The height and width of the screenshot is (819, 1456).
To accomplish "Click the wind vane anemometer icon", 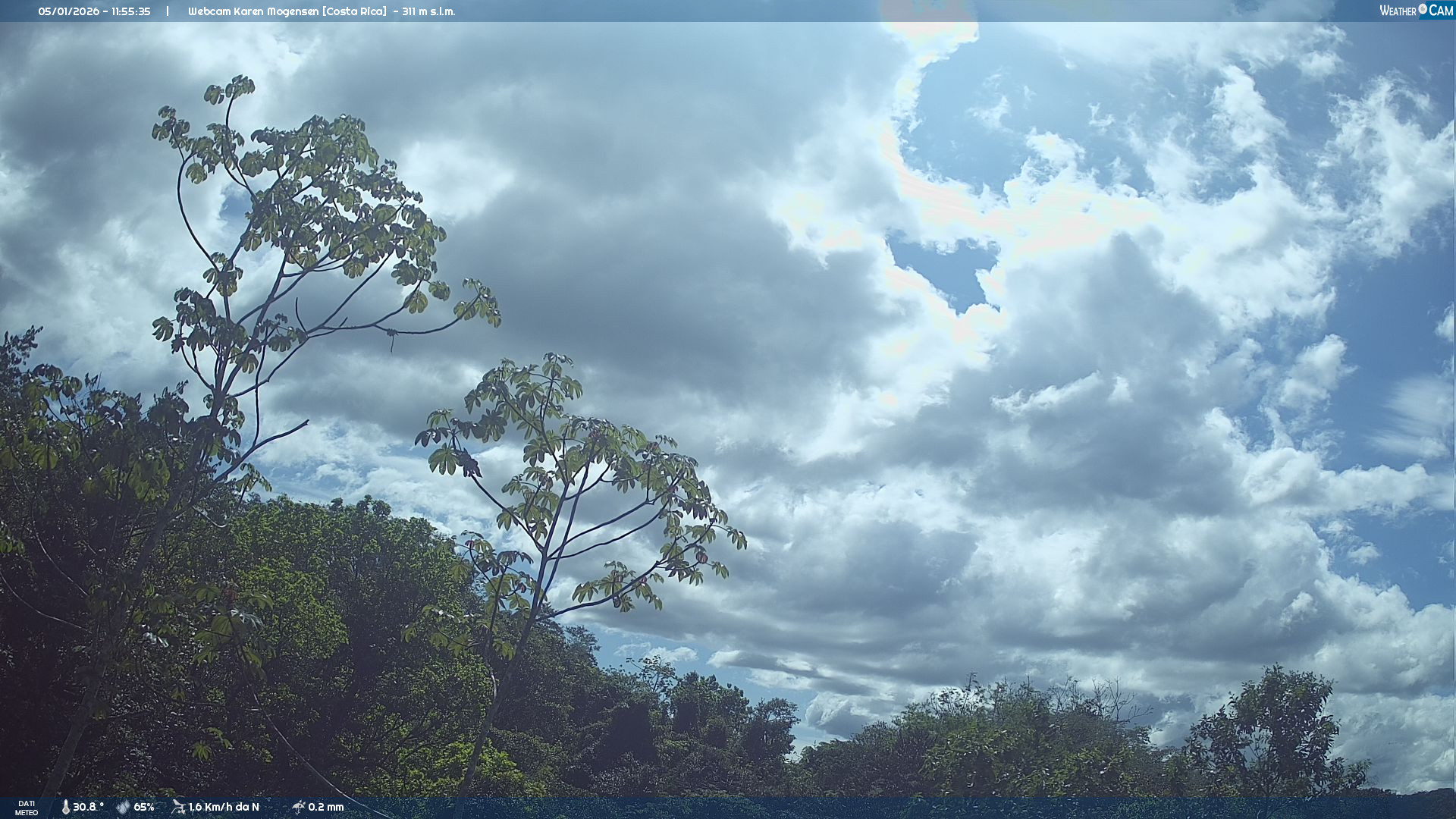I will point(178,807).
